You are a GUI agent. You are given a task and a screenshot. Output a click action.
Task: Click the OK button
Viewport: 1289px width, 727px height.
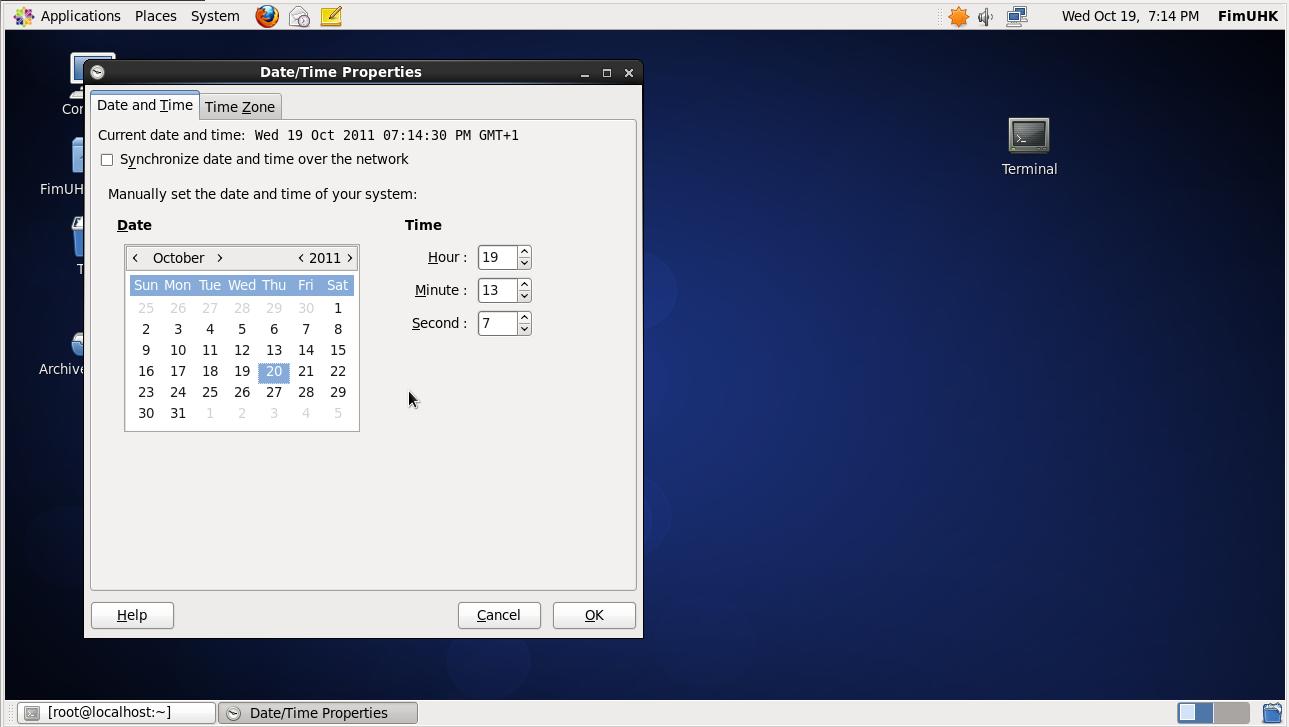[x=594, y=615]
